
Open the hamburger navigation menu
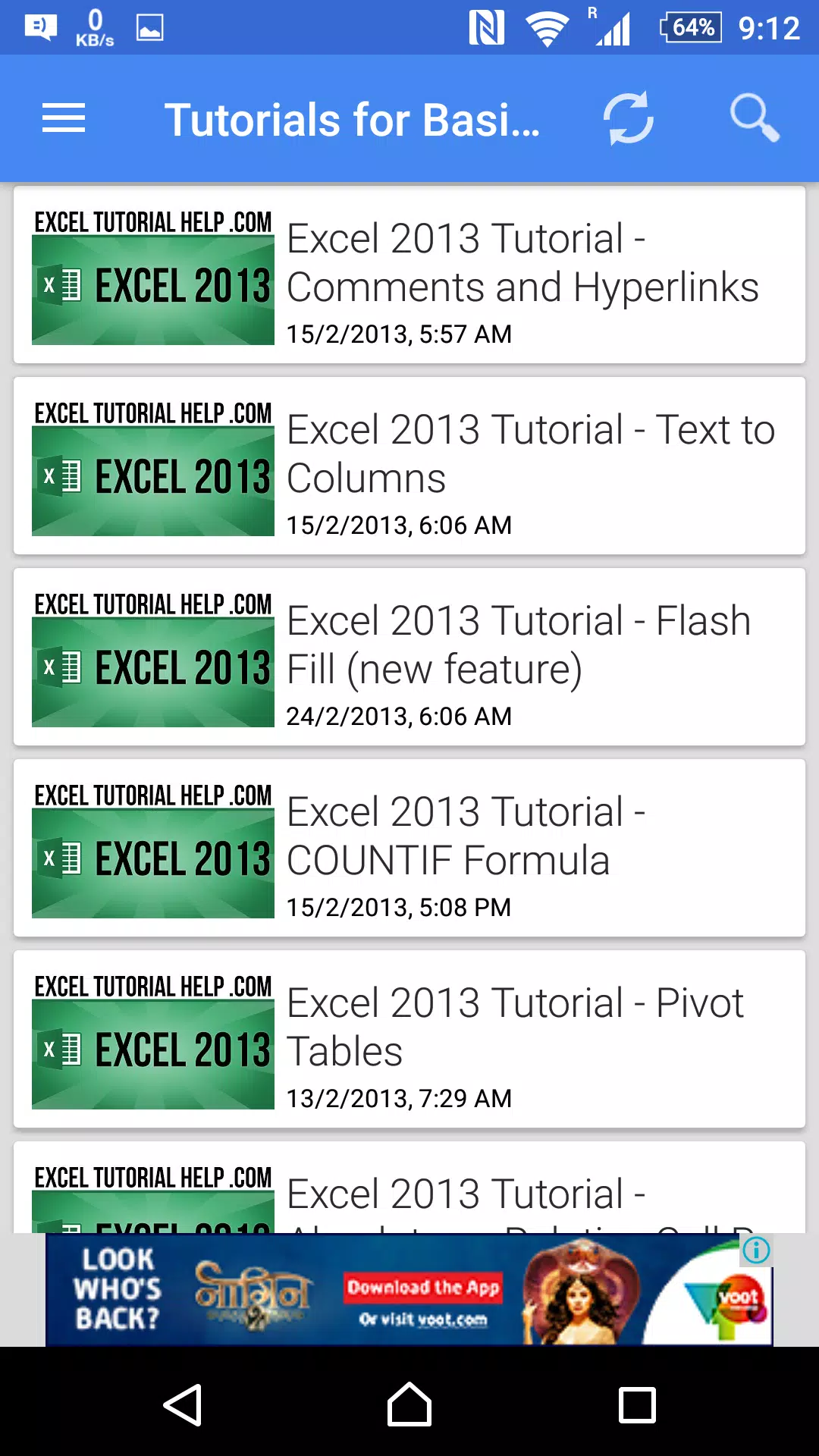(64, 118)
